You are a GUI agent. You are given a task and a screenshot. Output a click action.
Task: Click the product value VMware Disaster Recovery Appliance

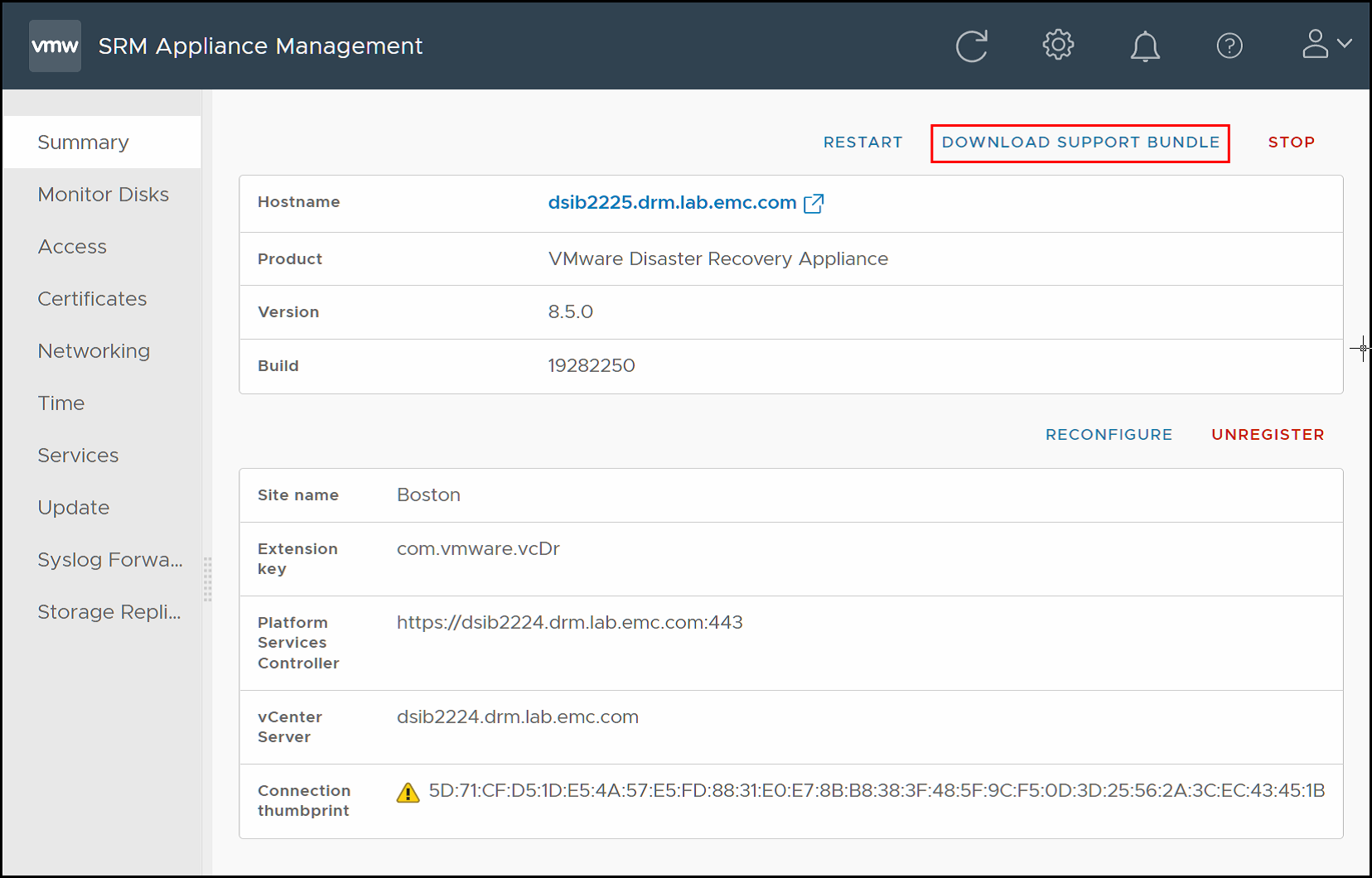point(717,259)
